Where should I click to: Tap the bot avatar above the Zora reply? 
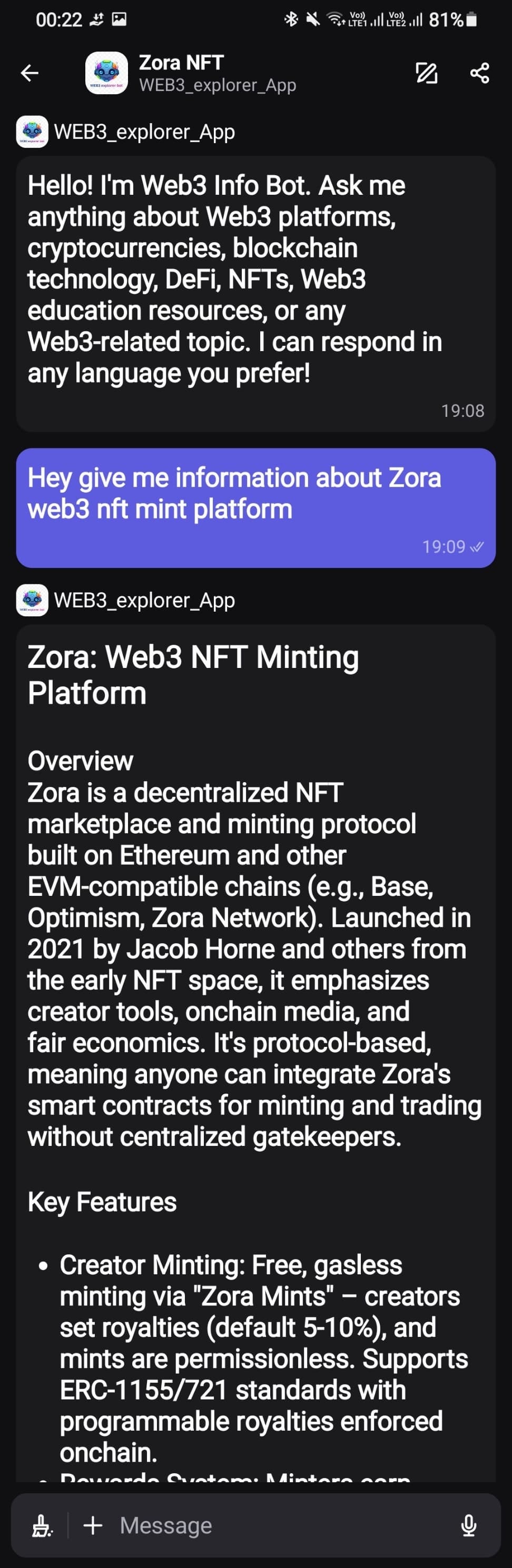coord(32,600)
